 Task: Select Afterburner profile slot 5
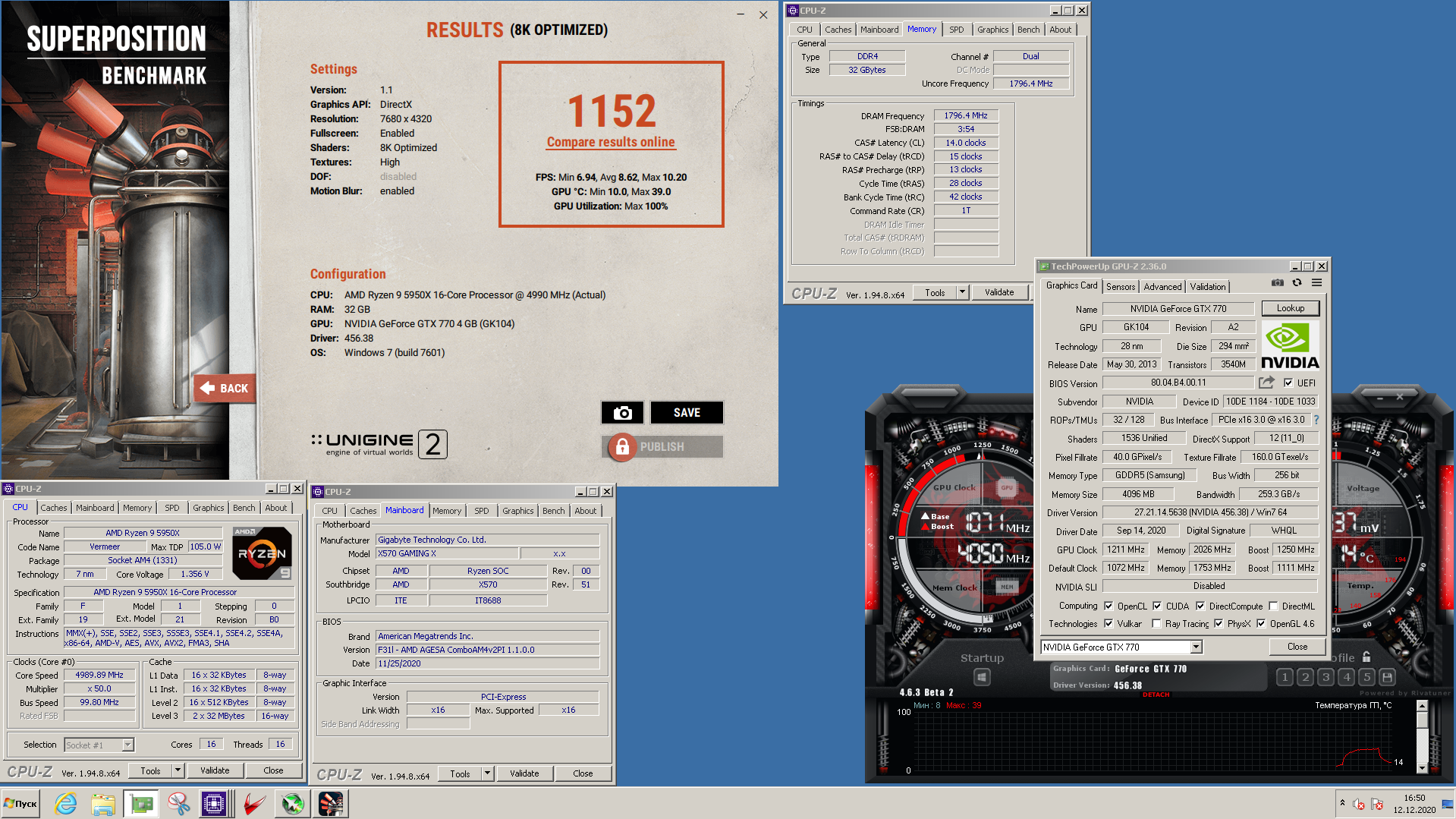click(x=1366, y=677)
